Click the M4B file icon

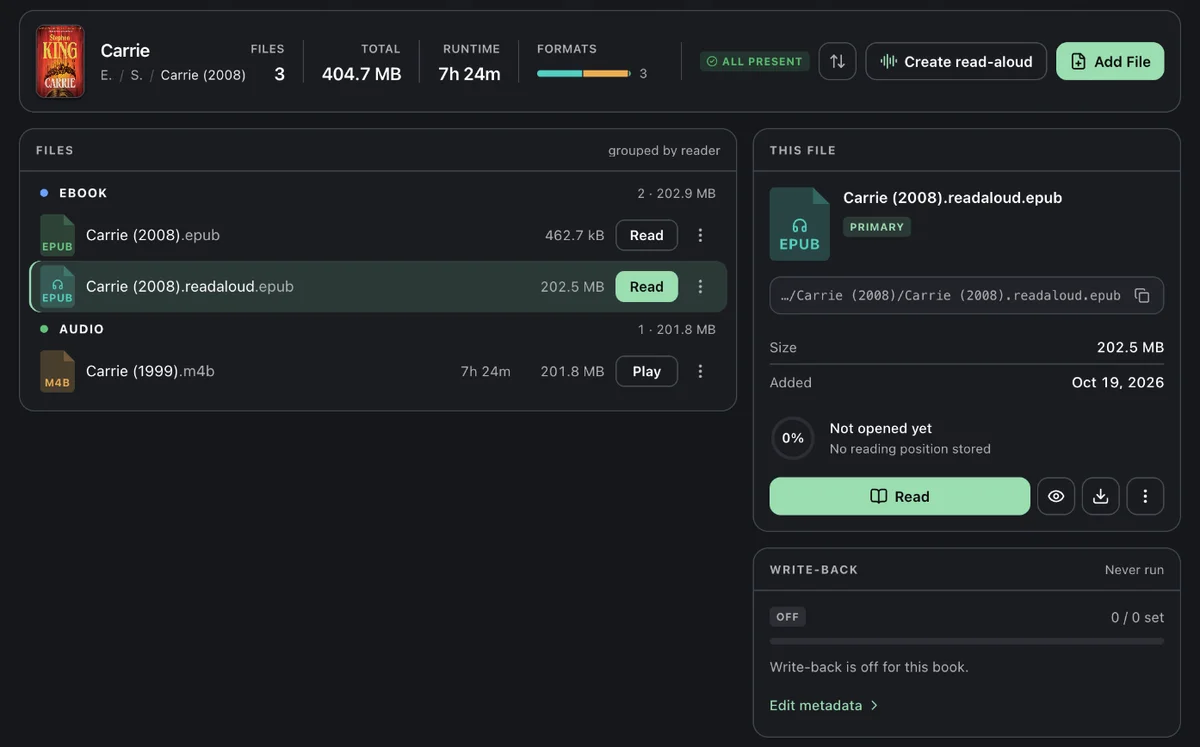(x=58, y=371)
